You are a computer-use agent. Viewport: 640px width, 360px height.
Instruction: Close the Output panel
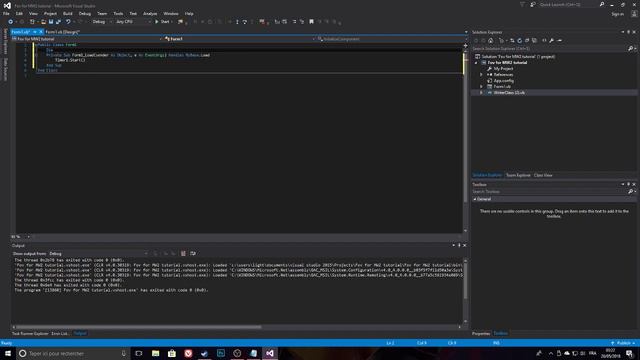[464, 245]
